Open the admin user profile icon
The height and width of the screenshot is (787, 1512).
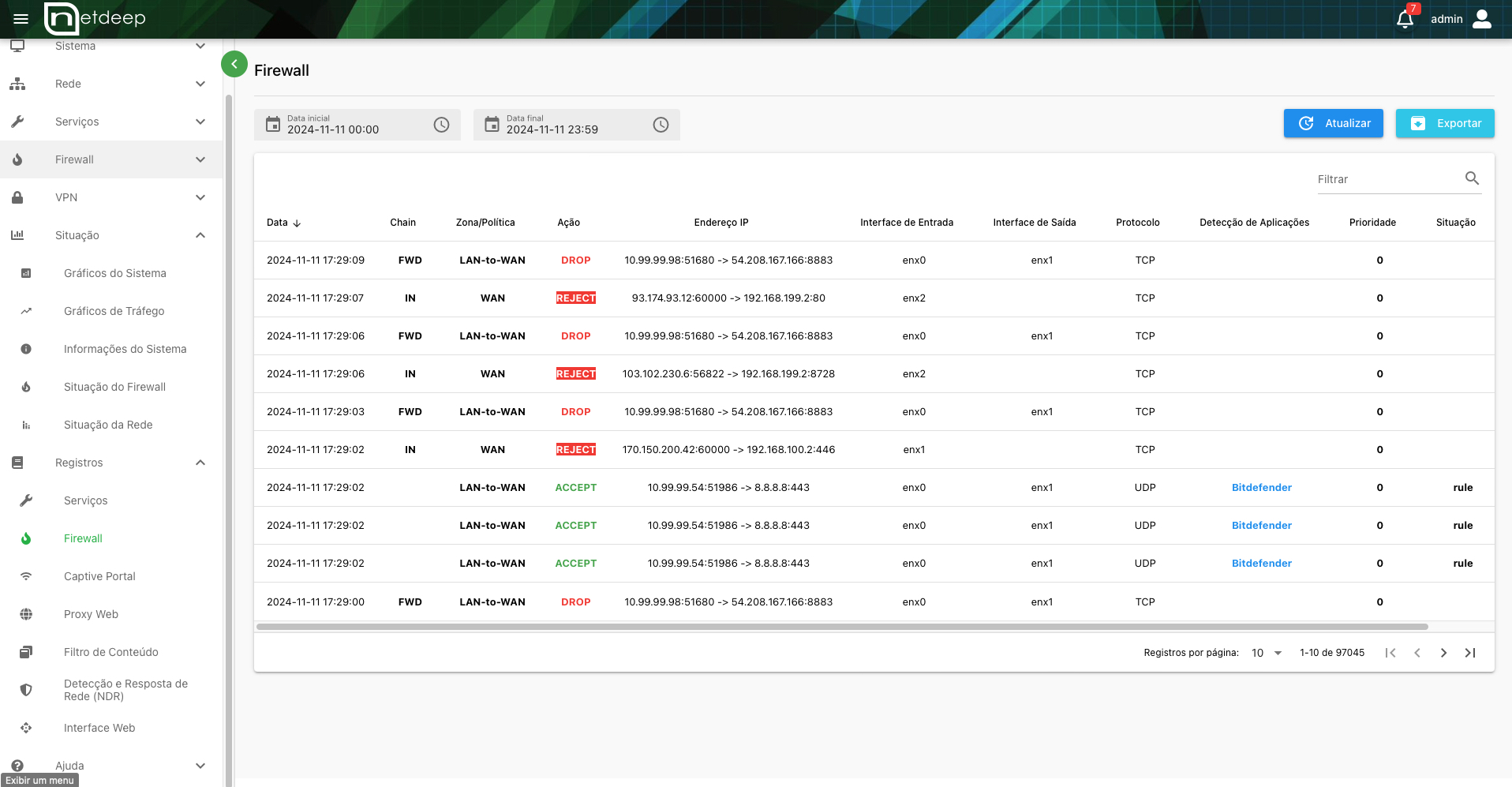coord(1482,18)
